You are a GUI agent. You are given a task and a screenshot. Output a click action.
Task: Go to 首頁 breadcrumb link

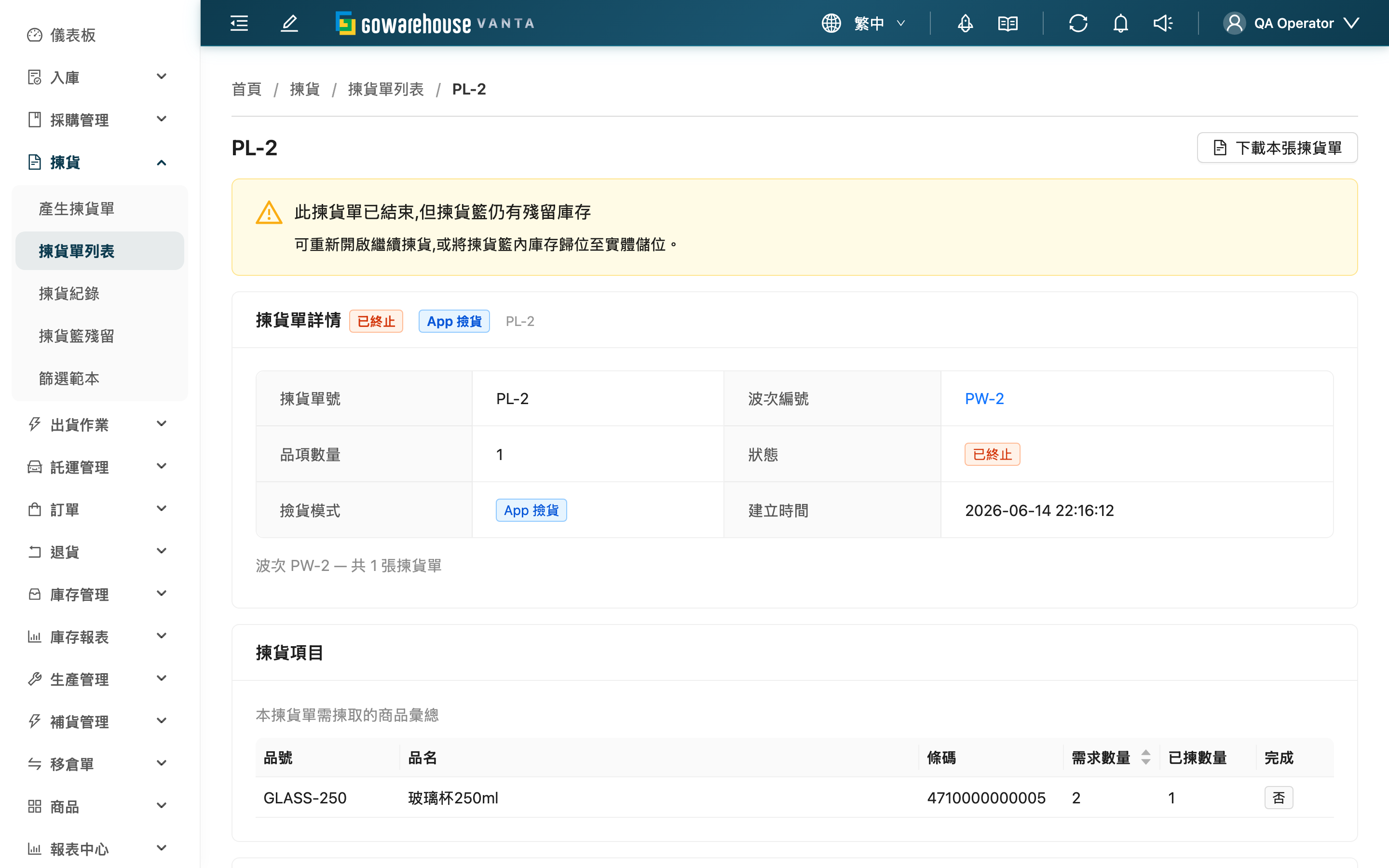[x=246, y=89]
